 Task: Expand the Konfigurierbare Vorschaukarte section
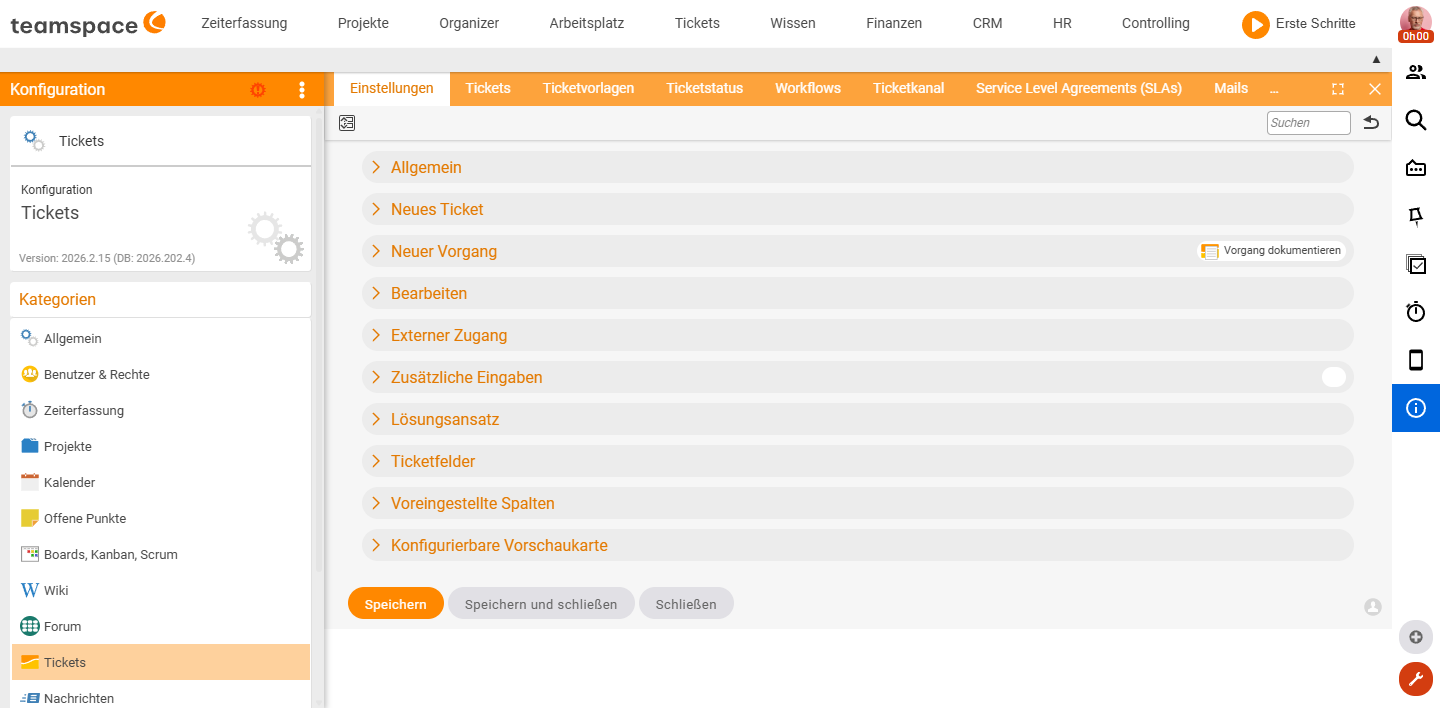tap(857, 545)
